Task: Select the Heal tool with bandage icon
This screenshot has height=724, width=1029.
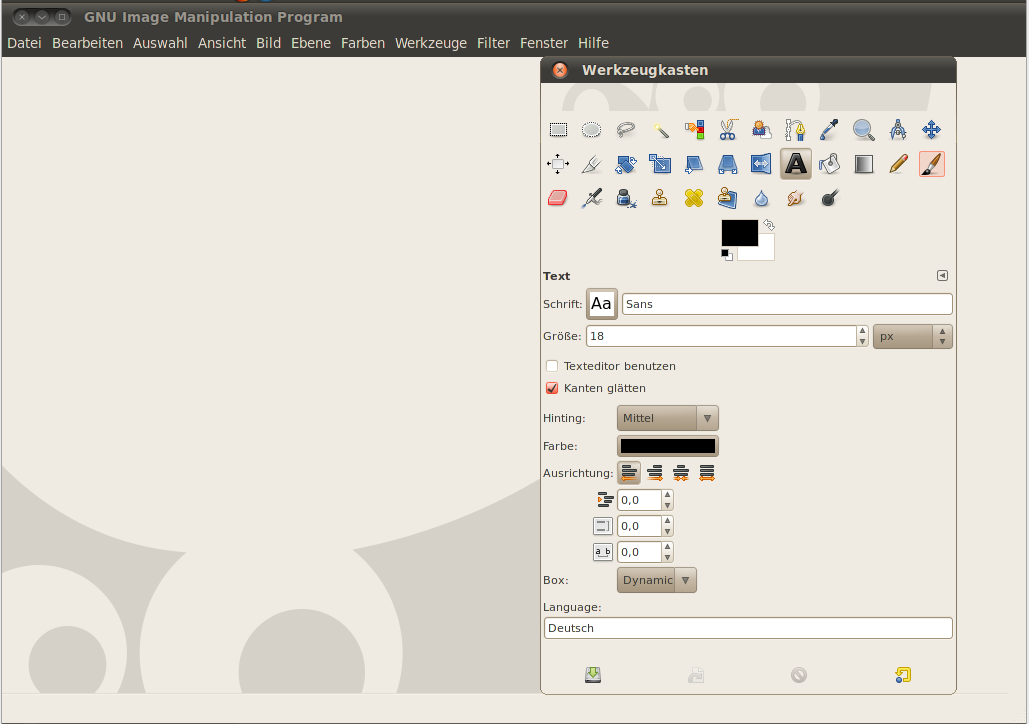Action: tap(693, 198)
